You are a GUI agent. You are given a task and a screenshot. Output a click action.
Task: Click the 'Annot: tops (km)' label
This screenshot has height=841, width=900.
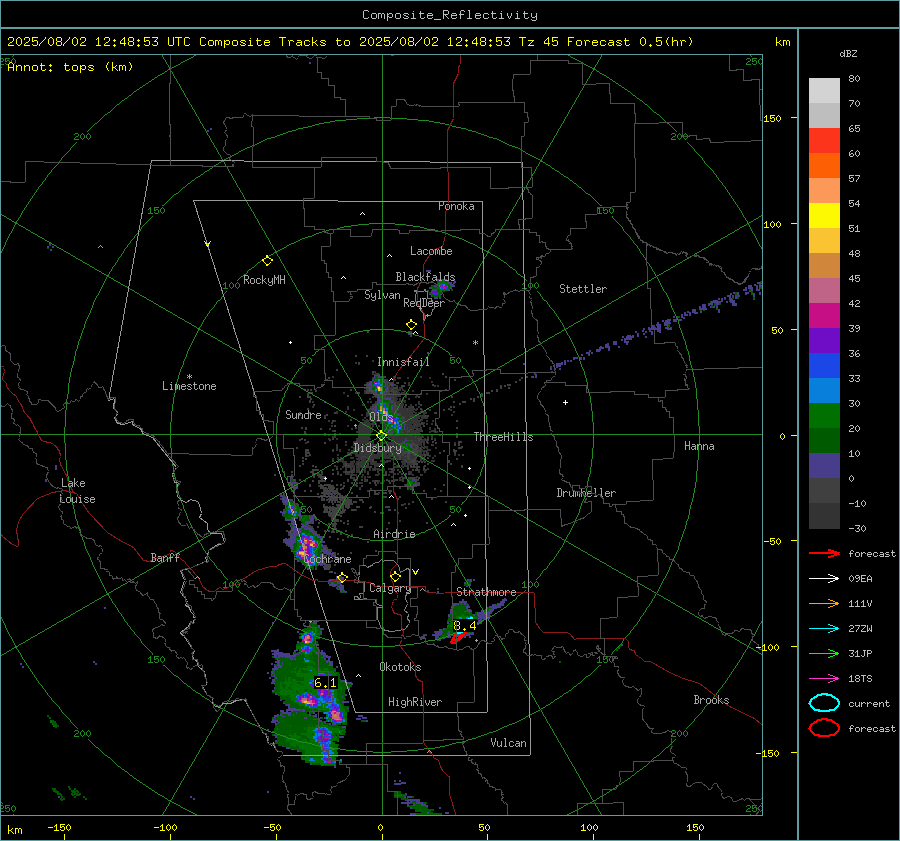point(70,67)
